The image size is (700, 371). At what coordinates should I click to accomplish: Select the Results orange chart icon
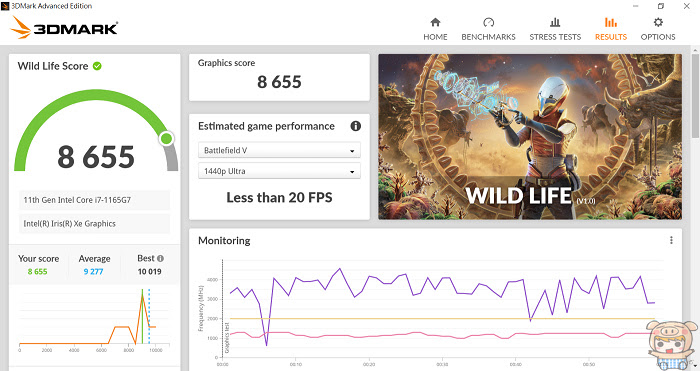coord(611,22)
